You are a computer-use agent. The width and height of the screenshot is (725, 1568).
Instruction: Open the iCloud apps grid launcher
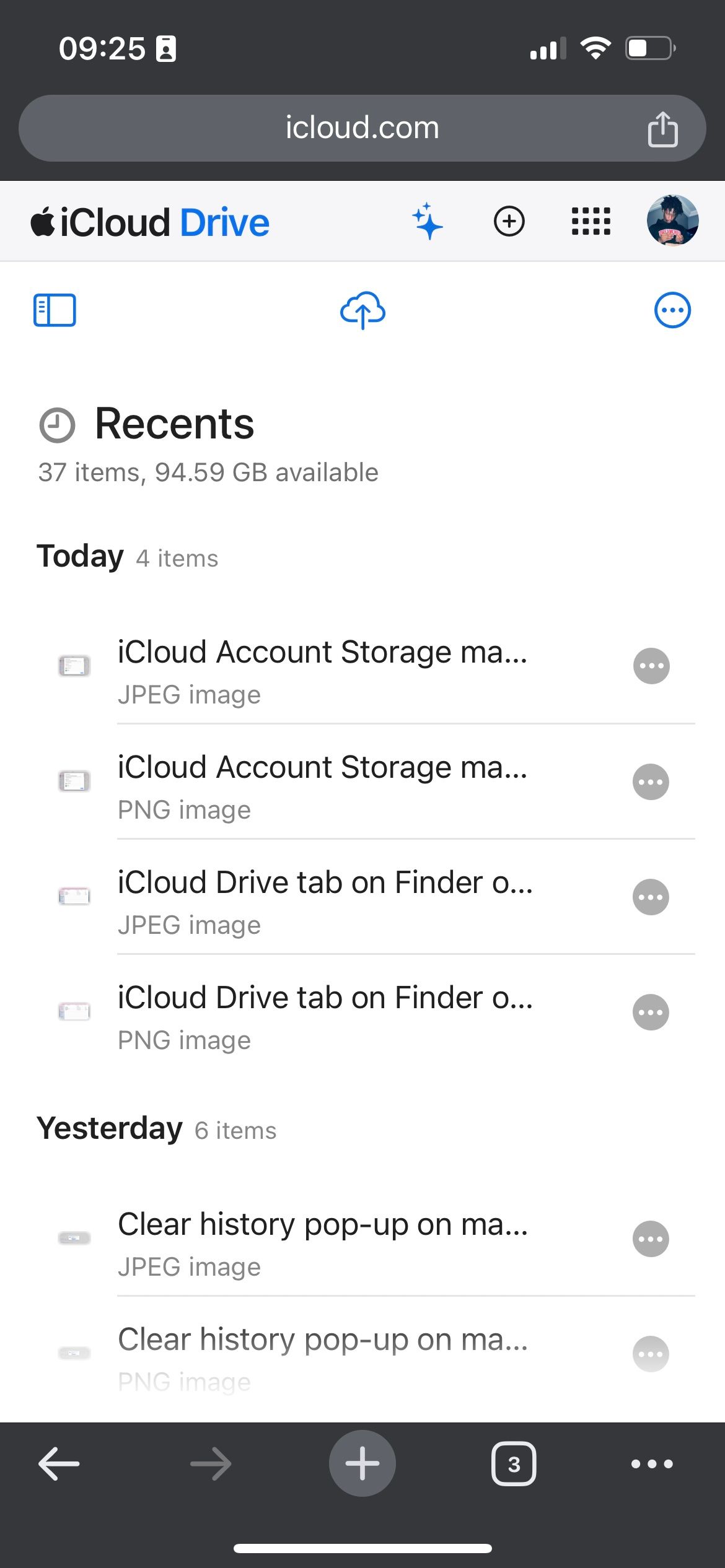(x=591, y=221)
